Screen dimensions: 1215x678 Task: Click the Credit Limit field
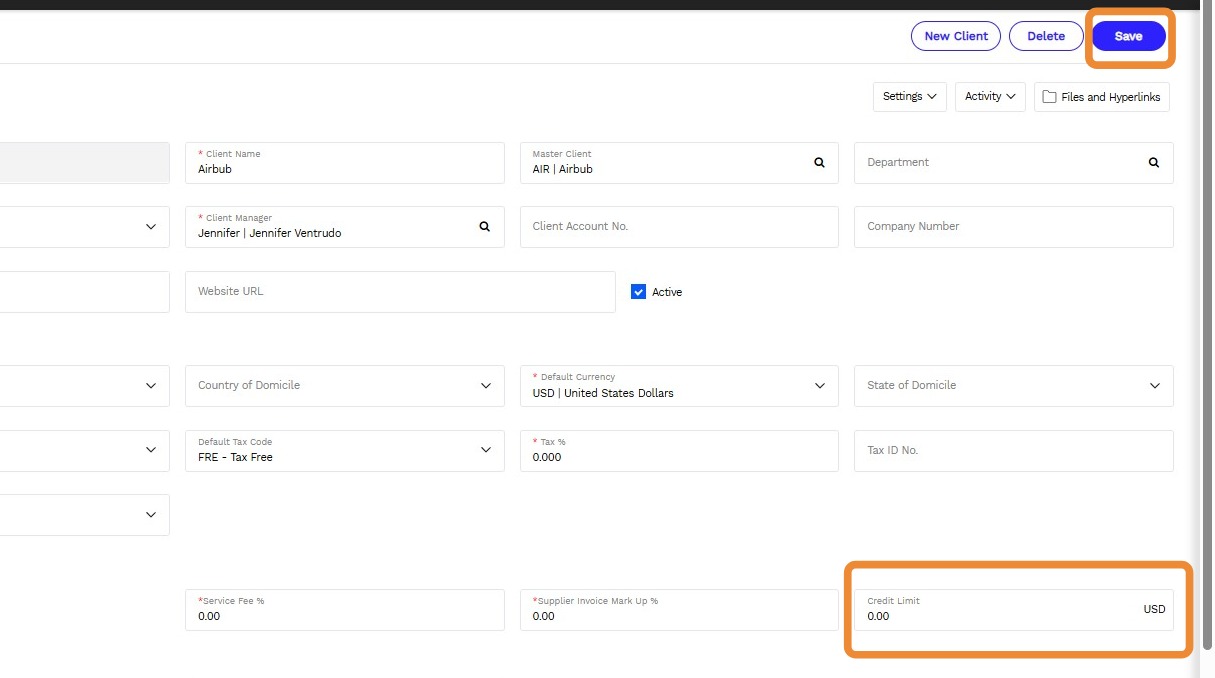(x=1014, y=610)
